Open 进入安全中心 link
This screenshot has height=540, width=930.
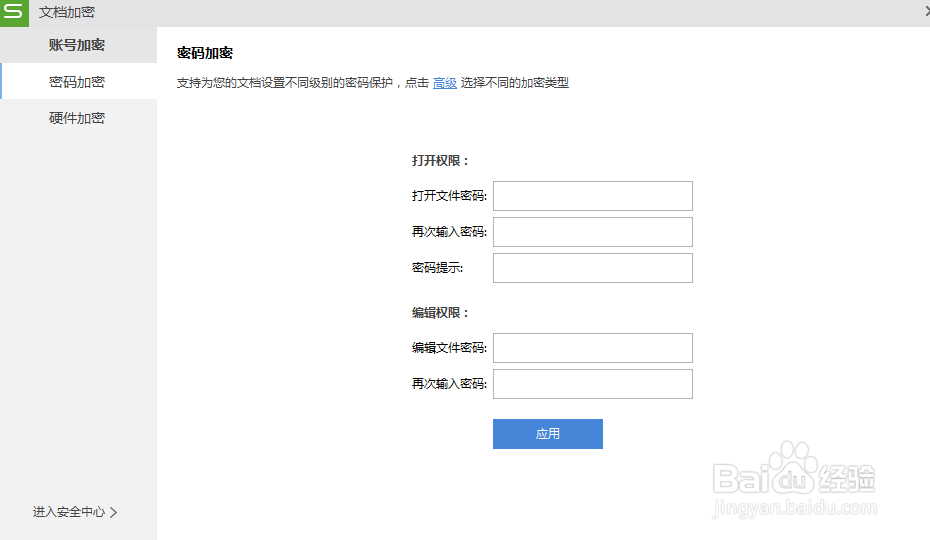tap(75, 512)
